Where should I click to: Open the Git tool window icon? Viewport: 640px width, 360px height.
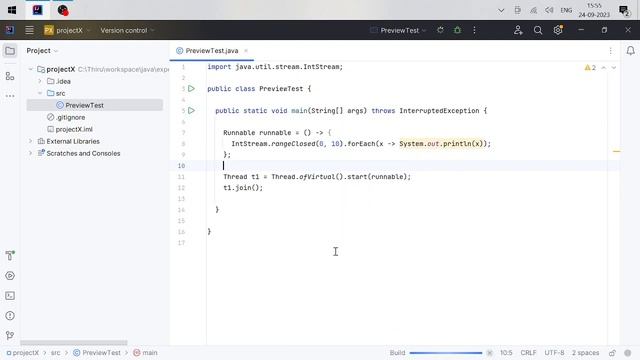click(x=10, y=335)
